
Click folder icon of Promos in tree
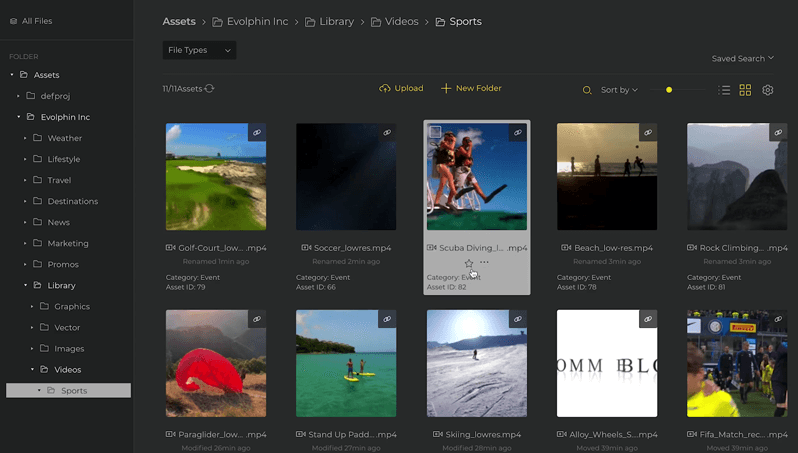(x=38, y=264)
